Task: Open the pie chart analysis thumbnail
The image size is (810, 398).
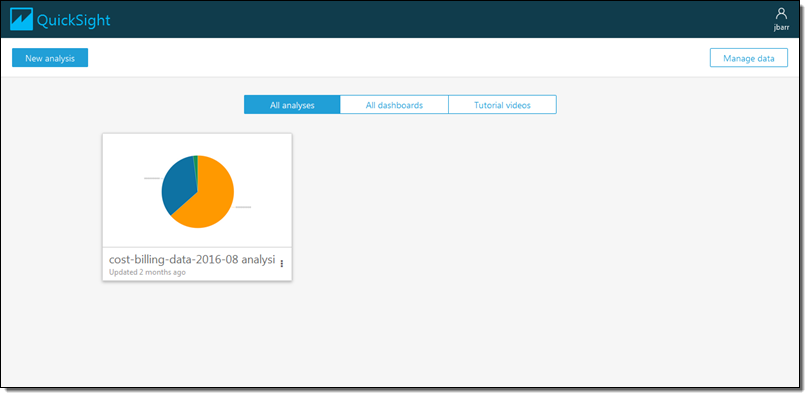Action: [x=197, y=191]
